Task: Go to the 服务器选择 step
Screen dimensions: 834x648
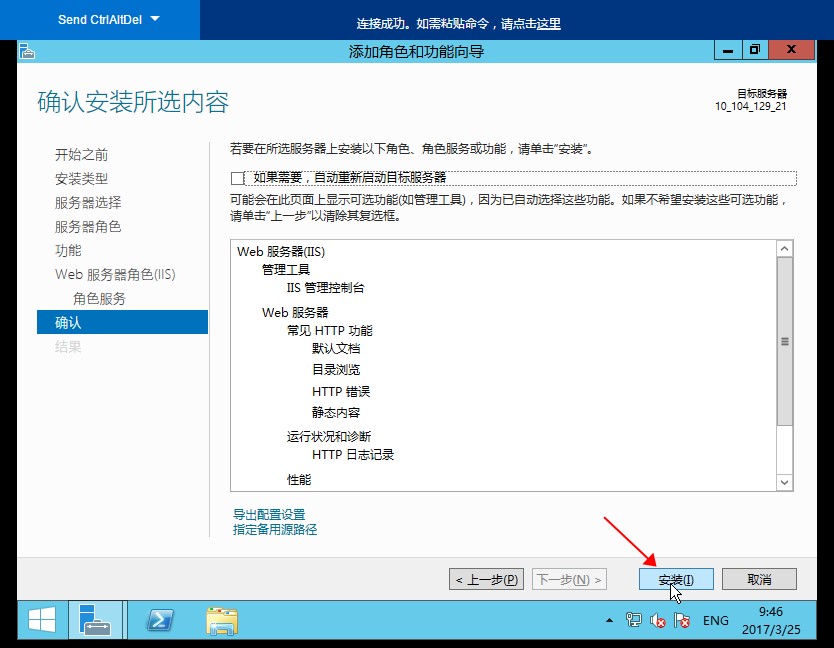Action: coord(88,203)
